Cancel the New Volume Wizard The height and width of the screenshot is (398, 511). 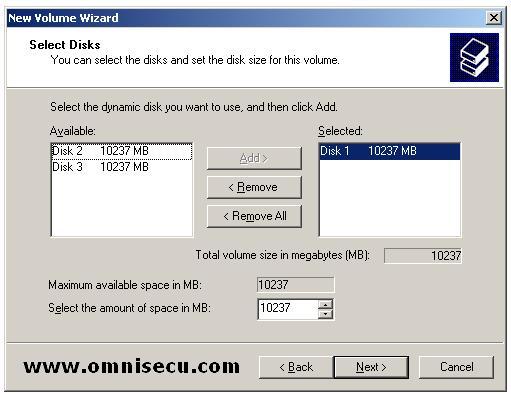click(456, 367)
